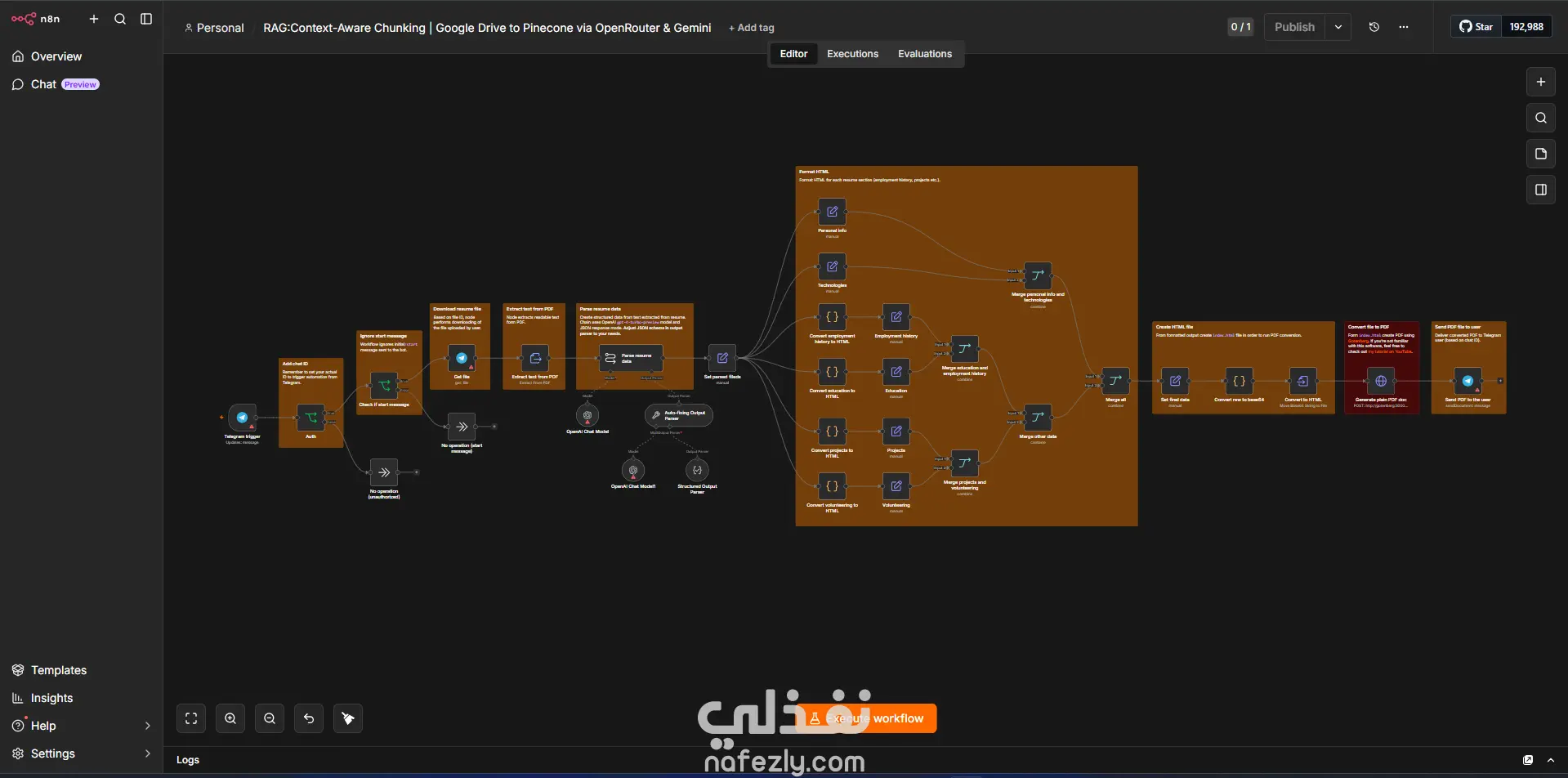Select the Merge all node
Image resolution: width=1568 pixels, height=778 pixels.
pyautogui.click(x=1115, y=381)
